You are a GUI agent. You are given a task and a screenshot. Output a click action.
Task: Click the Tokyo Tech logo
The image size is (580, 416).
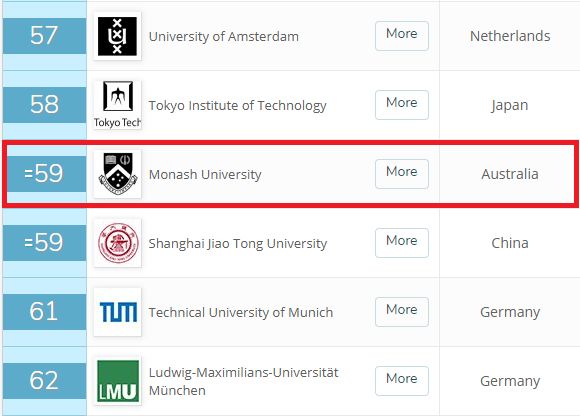(x=117, y=105)
